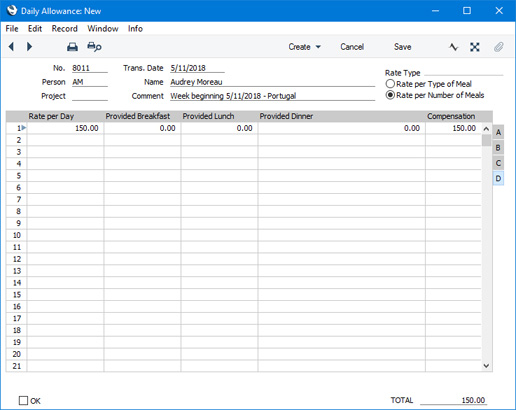Go to the next record arrow
This screenshot has width=516, height=410.
(x=29, y=46)
